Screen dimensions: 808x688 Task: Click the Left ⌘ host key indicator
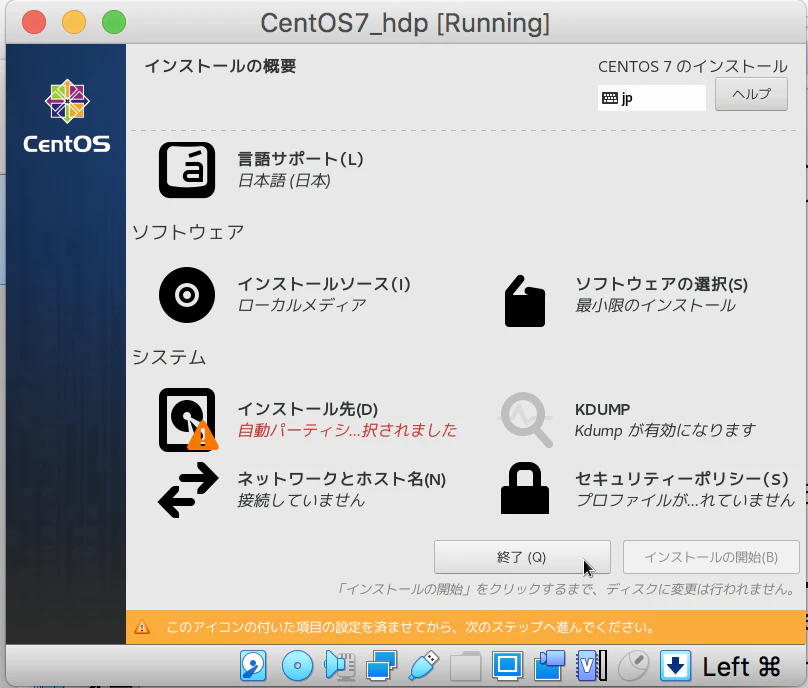(742, 666)
